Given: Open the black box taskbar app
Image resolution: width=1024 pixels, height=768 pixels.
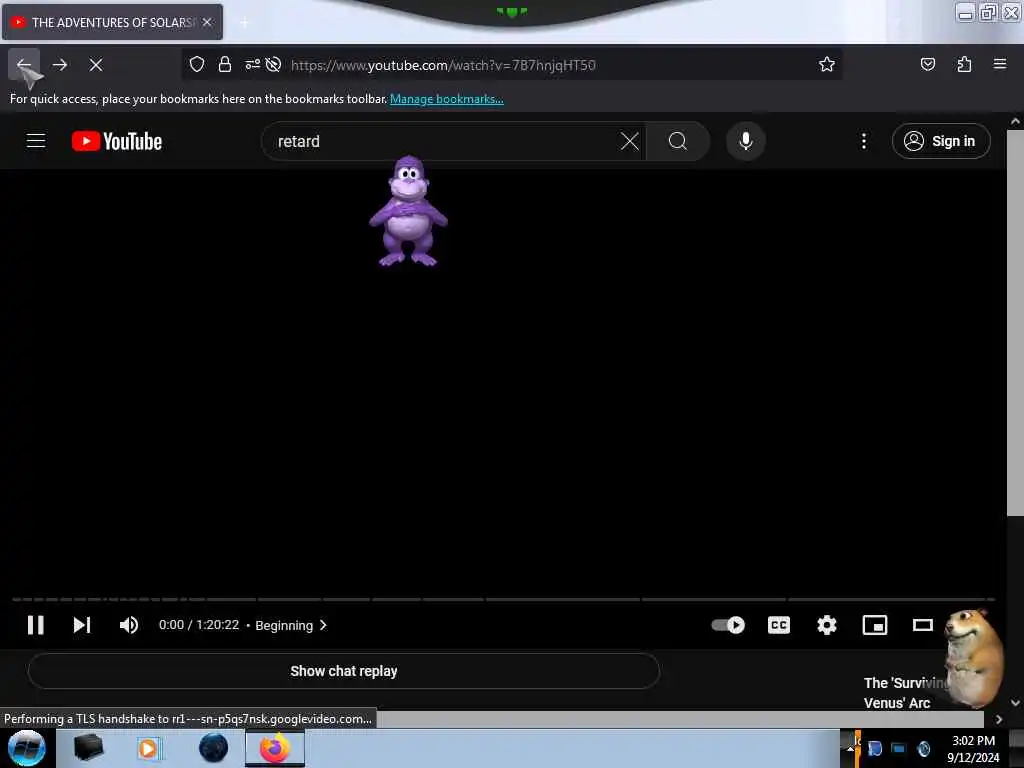Looking at the screenshot, I should 88,748.
